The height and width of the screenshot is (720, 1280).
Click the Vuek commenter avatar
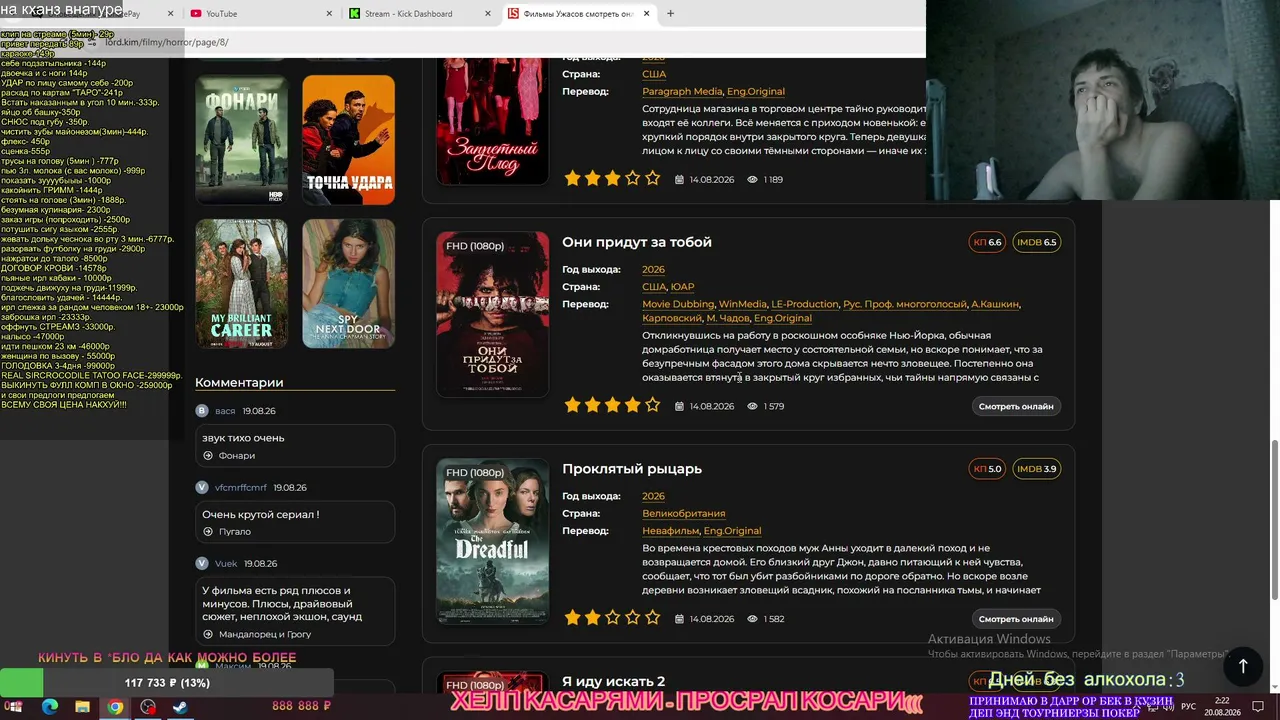[202, 564]
